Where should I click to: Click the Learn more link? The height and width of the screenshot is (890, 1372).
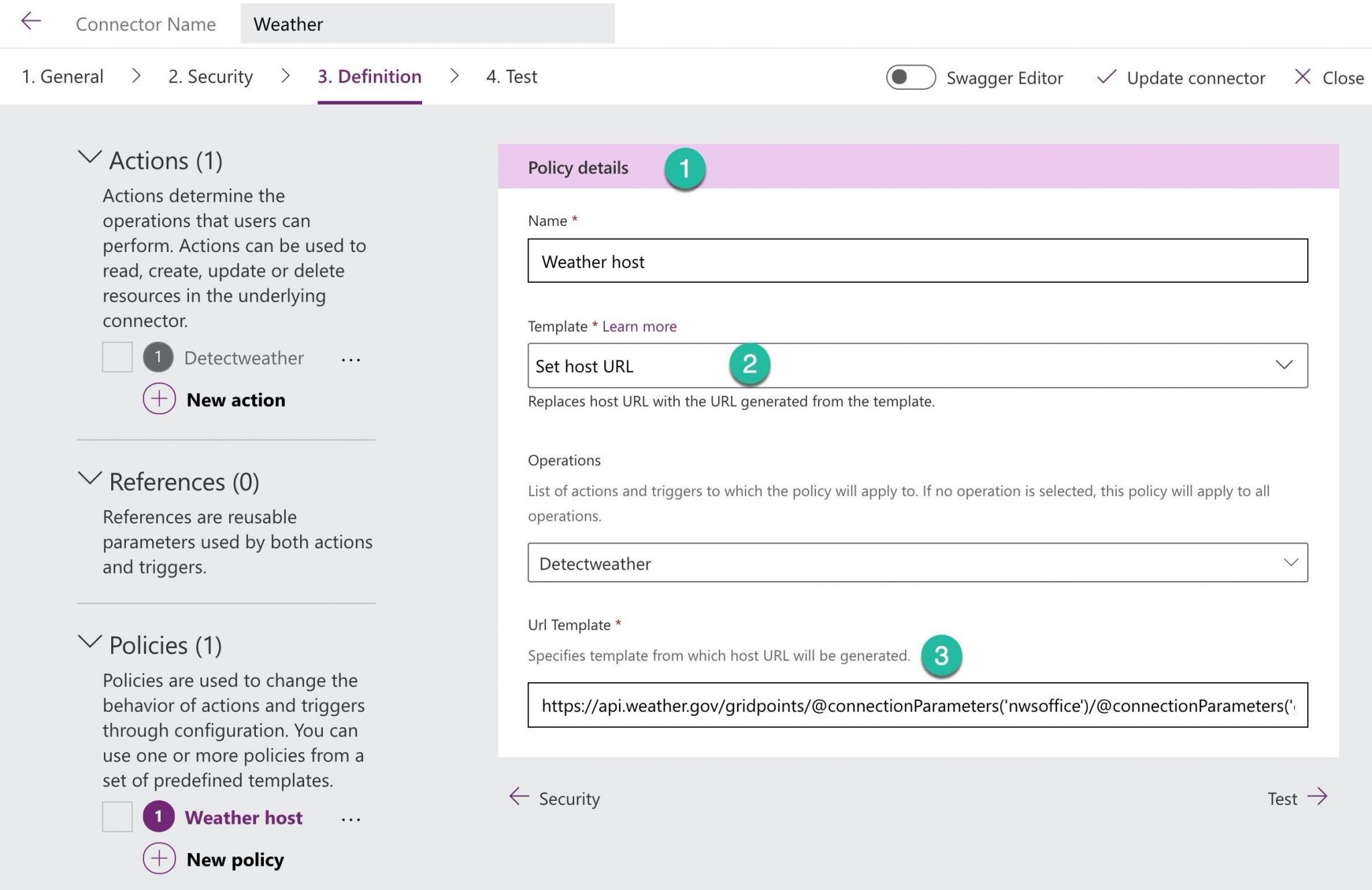[639, 326]
